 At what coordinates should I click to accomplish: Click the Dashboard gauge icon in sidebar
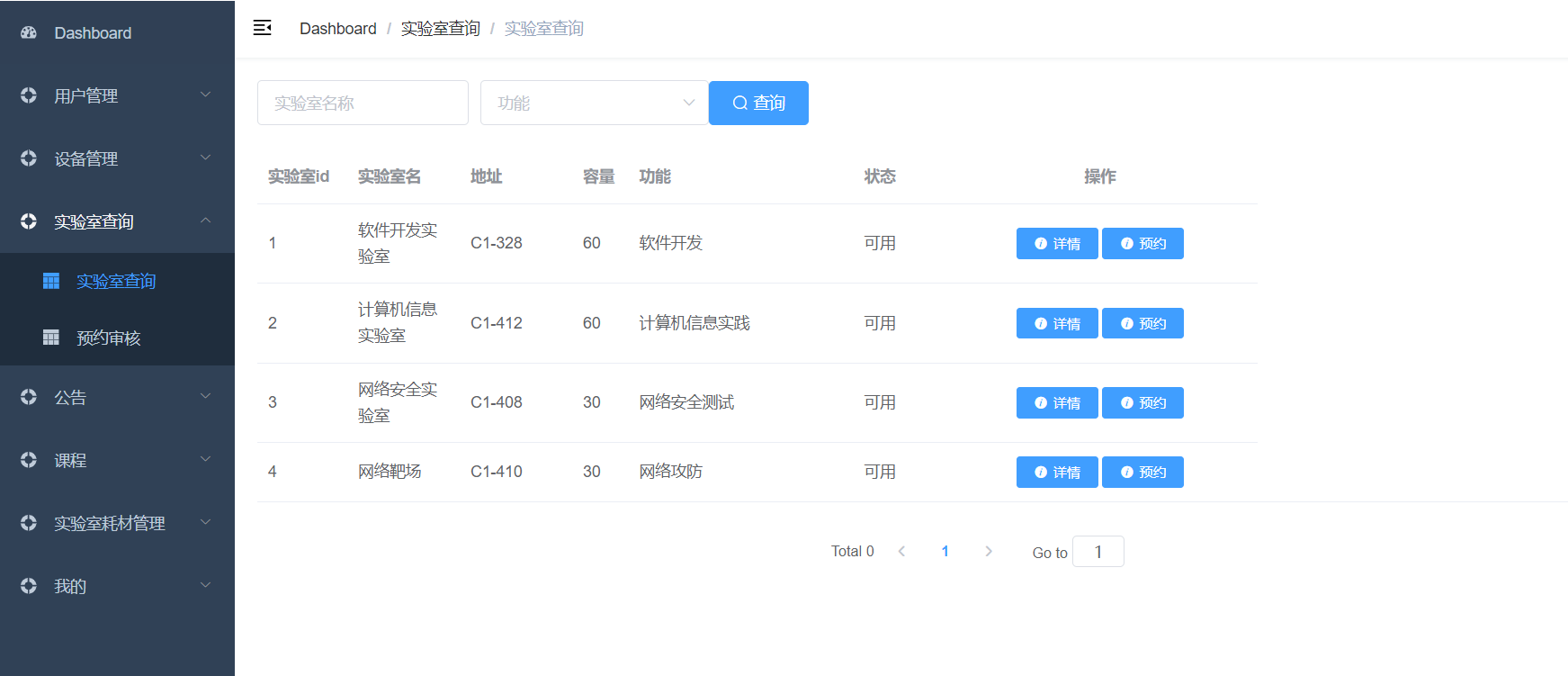point(29,32)
